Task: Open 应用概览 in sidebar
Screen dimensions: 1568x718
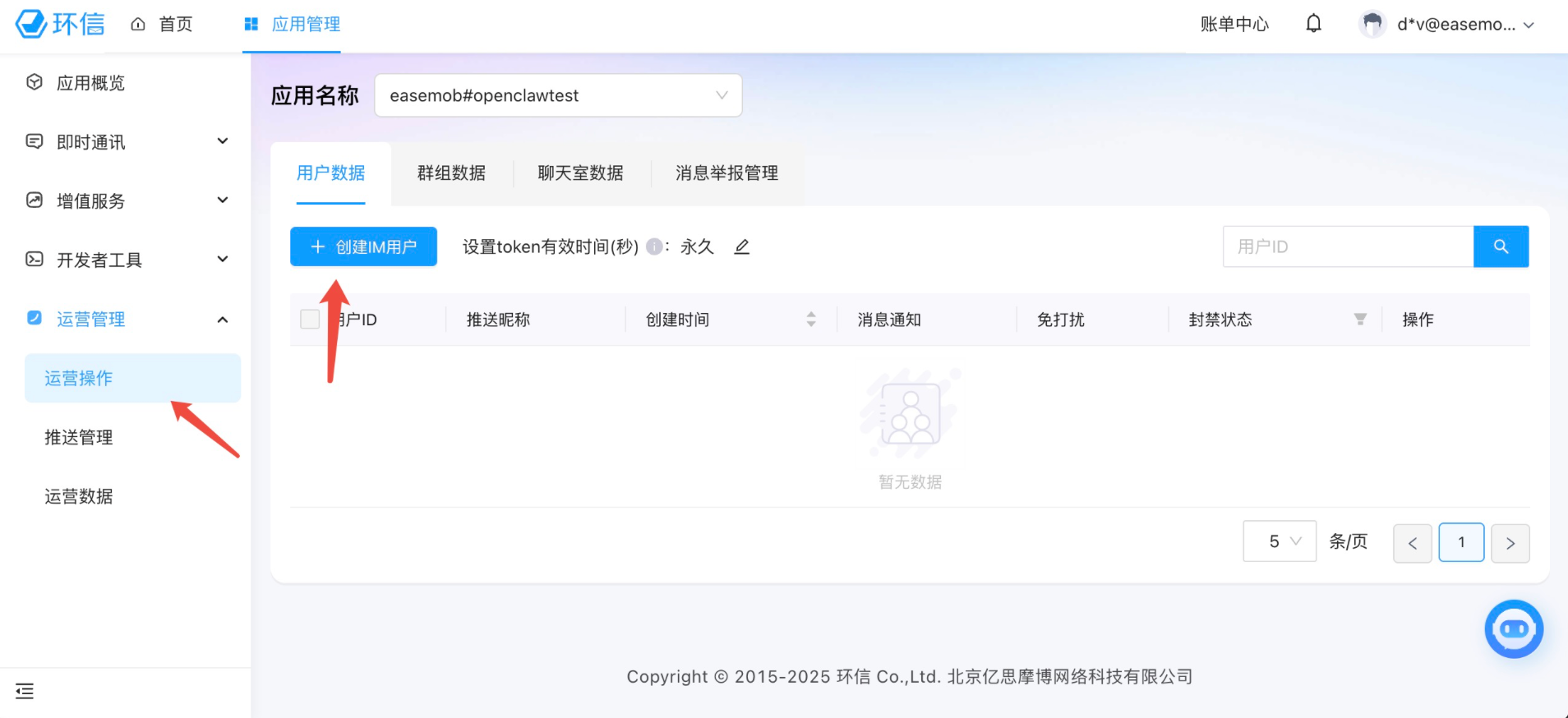Action: (90, 83)
